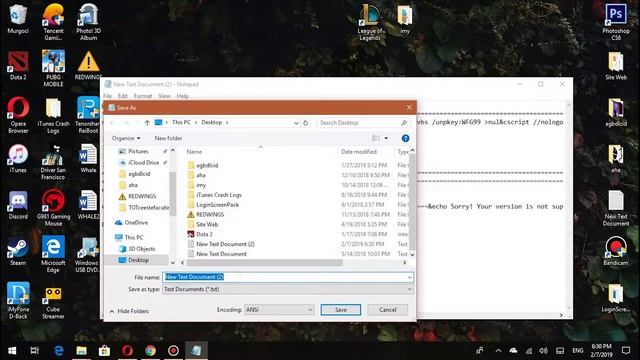Screen dimensions: 640x360
Task: Click the Save button
Action: tap(341, 310)
